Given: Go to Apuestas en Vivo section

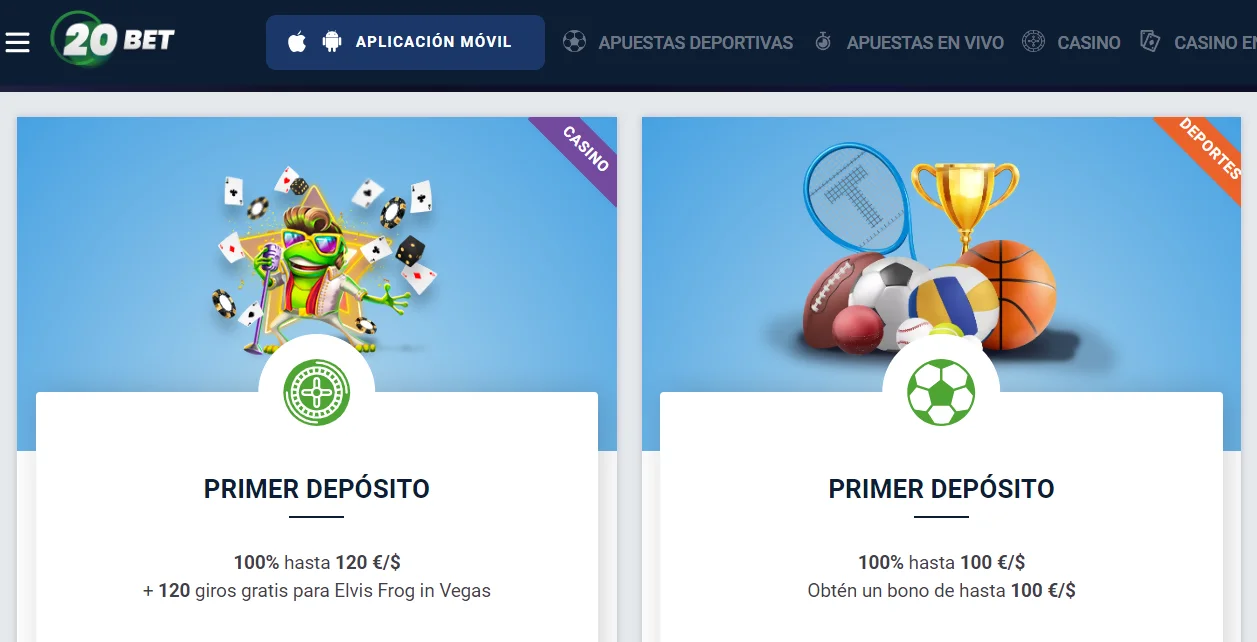Looking at the screenshot, I should (x=925, y=43).
